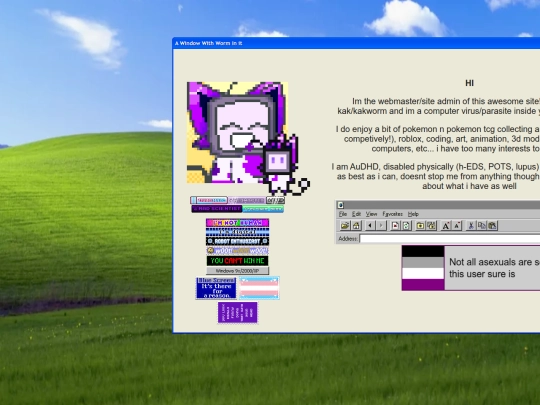Click the Refresh page toolbar icon
Viewport: 540px width, 405px height.
coord(406,226)
